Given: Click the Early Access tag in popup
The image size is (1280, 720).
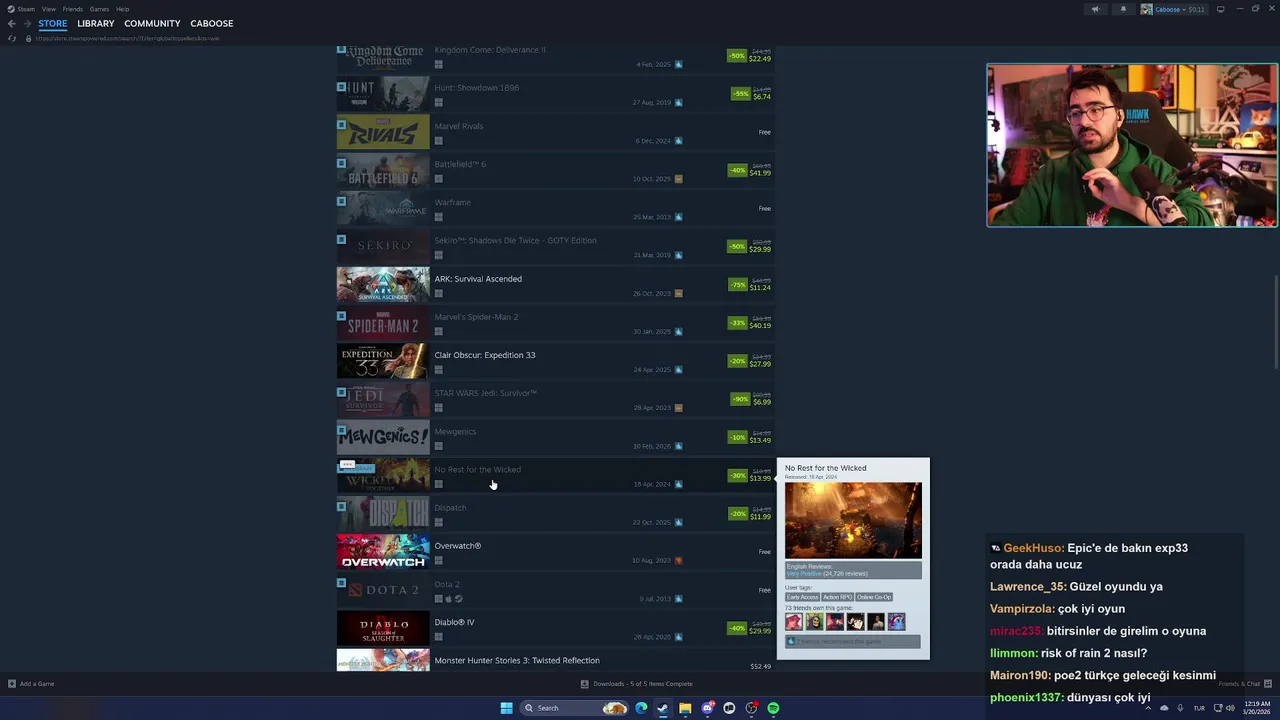Looking at the screenshot, I should [802, 597].
